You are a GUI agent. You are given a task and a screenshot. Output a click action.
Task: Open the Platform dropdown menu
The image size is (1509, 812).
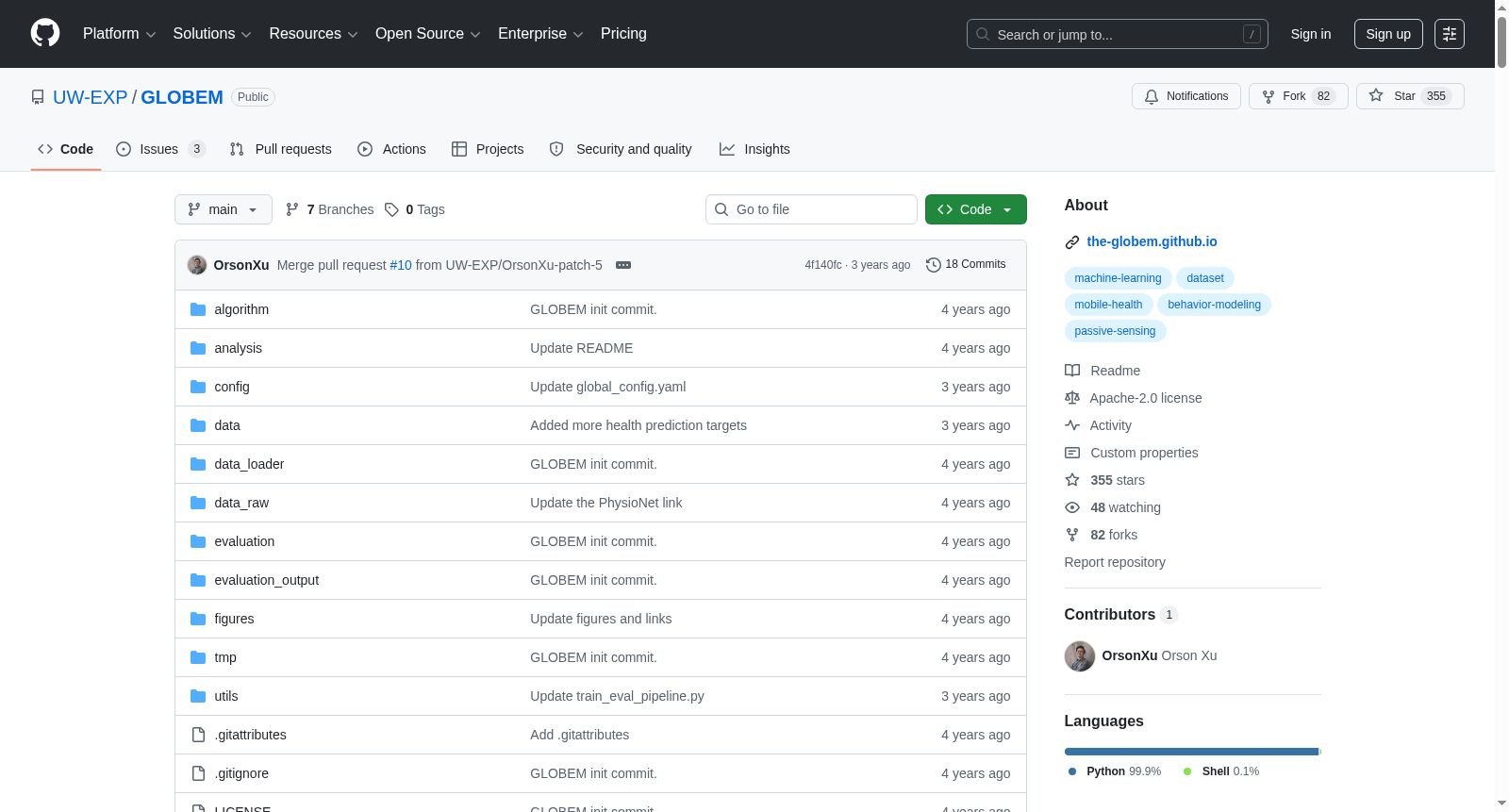[120, 34]
